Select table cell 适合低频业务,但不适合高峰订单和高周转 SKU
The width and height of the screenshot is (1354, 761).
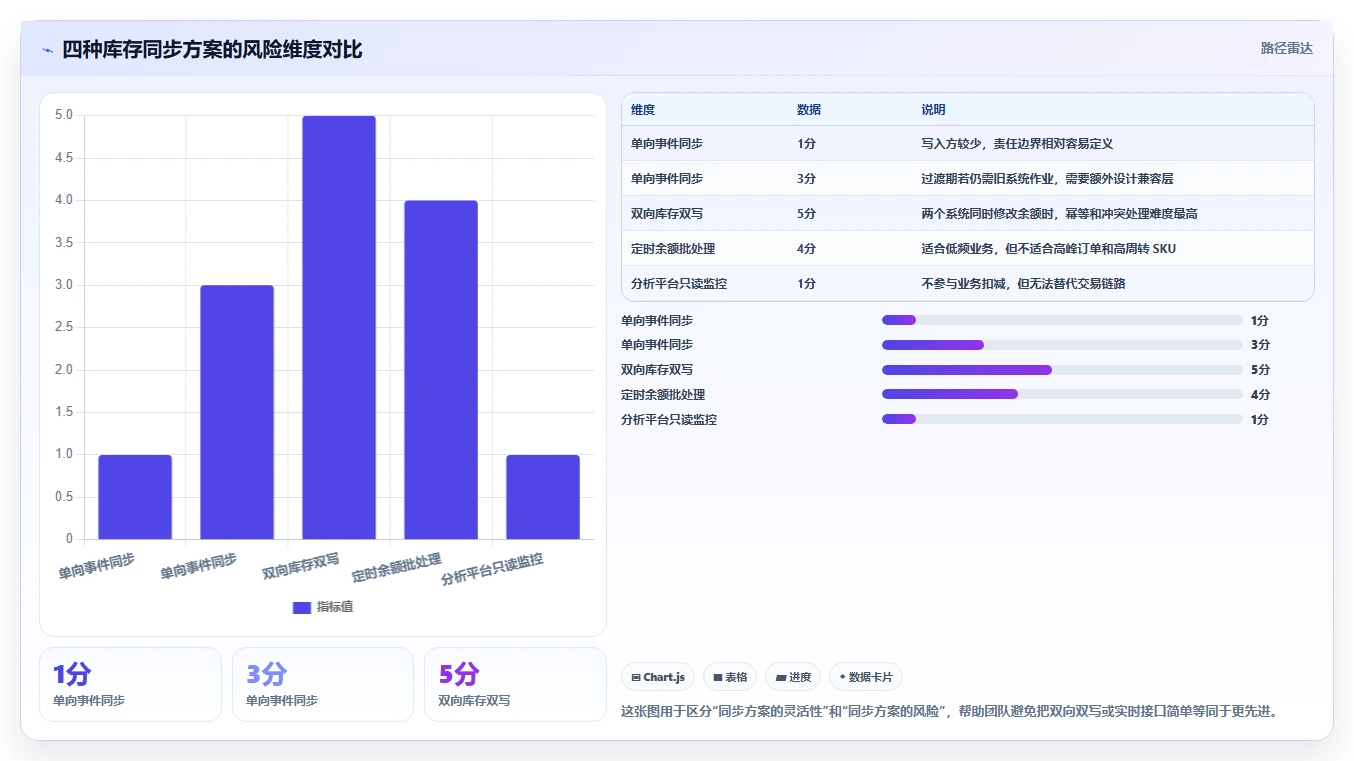1048,249
